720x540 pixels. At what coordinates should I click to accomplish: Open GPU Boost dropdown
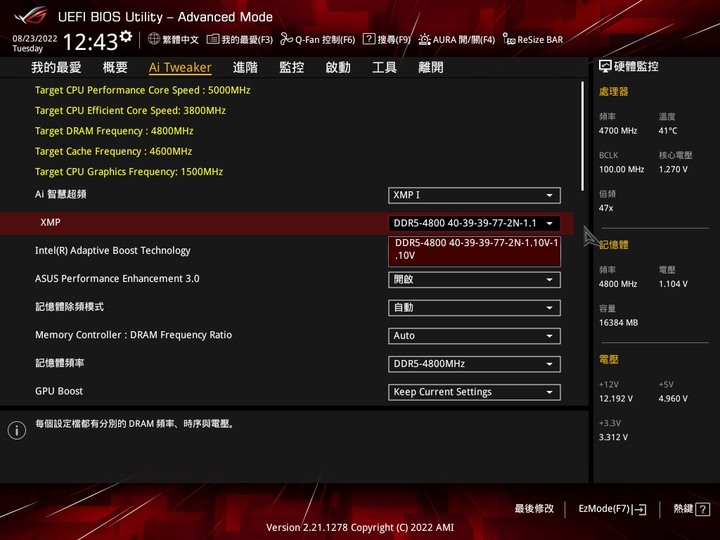[x=474, y=392]
